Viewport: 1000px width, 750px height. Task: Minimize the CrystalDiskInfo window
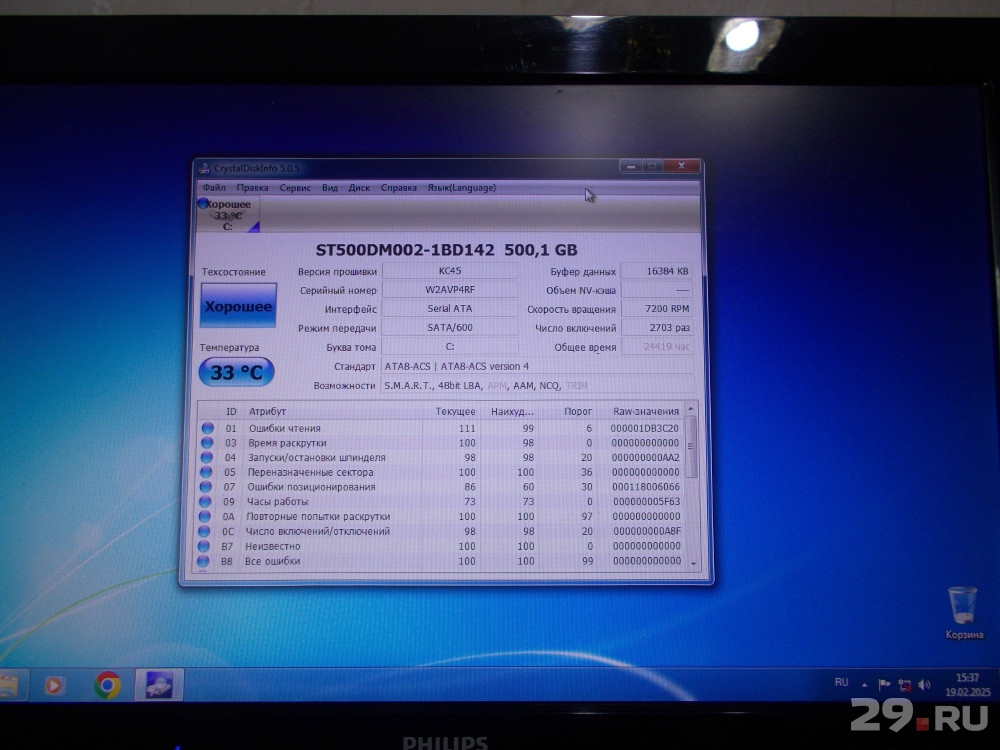(631, 166)
